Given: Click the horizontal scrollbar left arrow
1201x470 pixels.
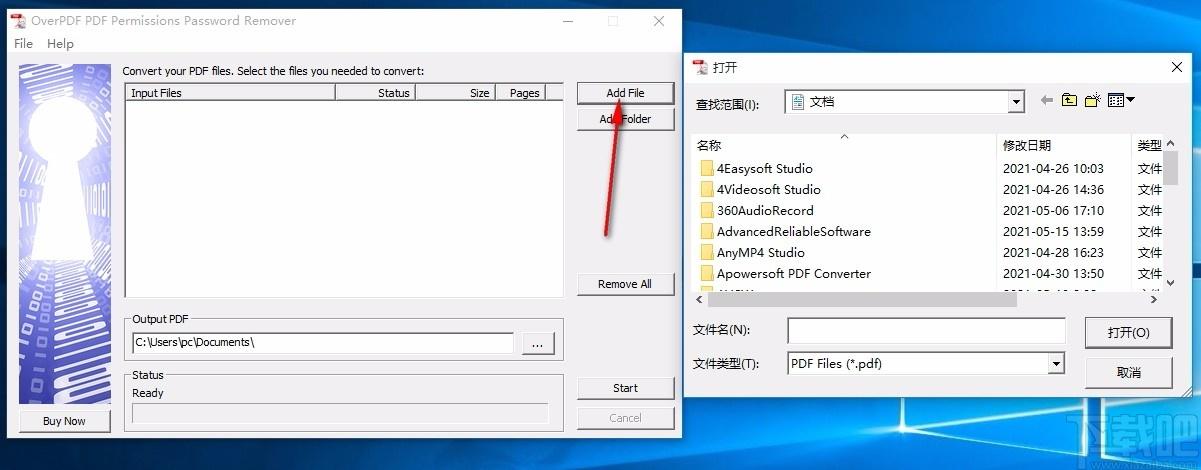Looking at the screenshot, I should 699,299.
